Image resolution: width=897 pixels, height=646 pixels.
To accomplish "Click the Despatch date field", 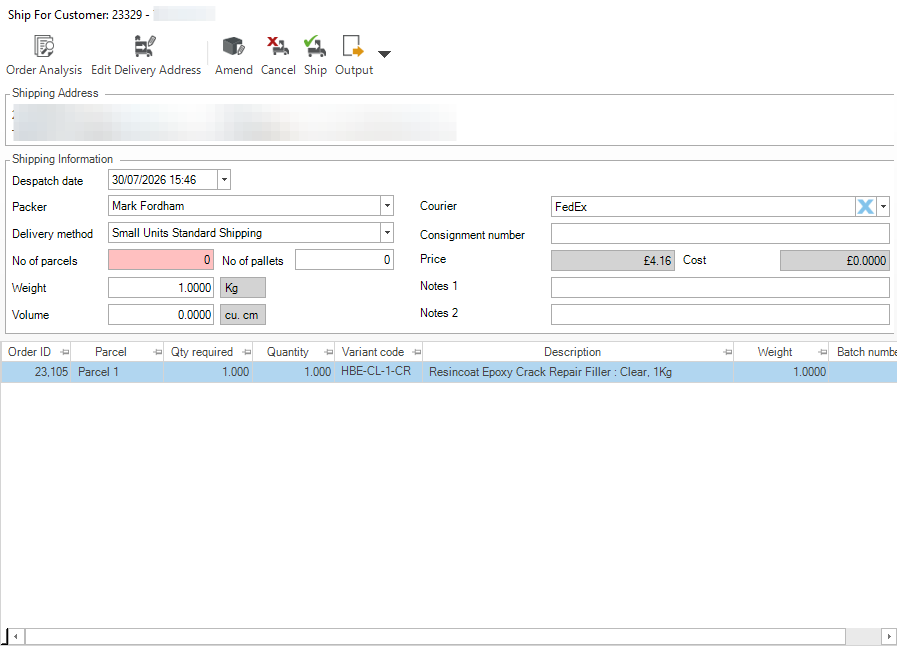I will pyautogui.click(x=163, y=180).
